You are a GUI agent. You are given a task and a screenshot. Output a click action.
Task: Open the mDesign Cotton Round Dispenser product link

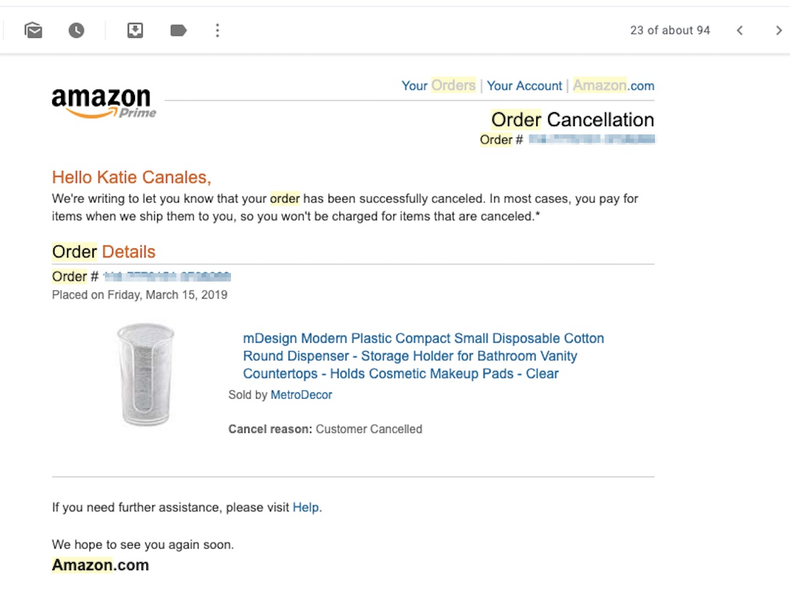pos(423,356)
